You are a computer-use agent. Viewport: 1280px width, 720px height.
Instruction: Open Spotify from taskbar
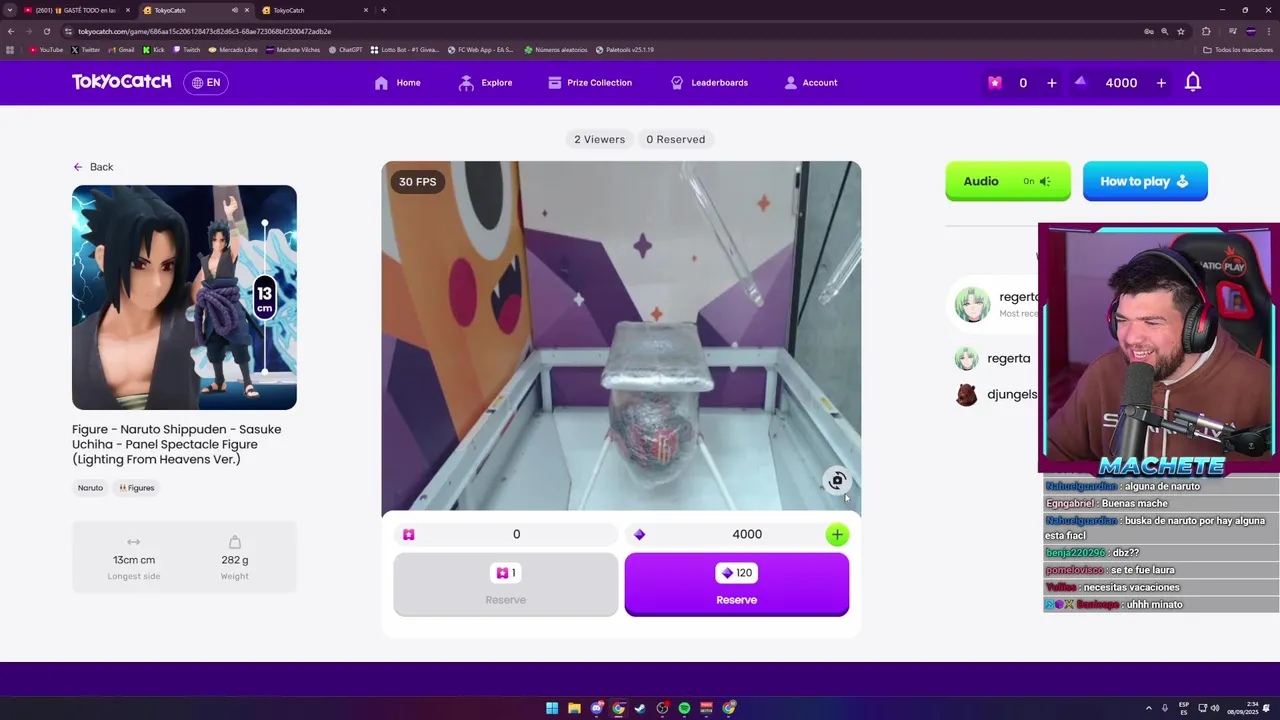684,708
